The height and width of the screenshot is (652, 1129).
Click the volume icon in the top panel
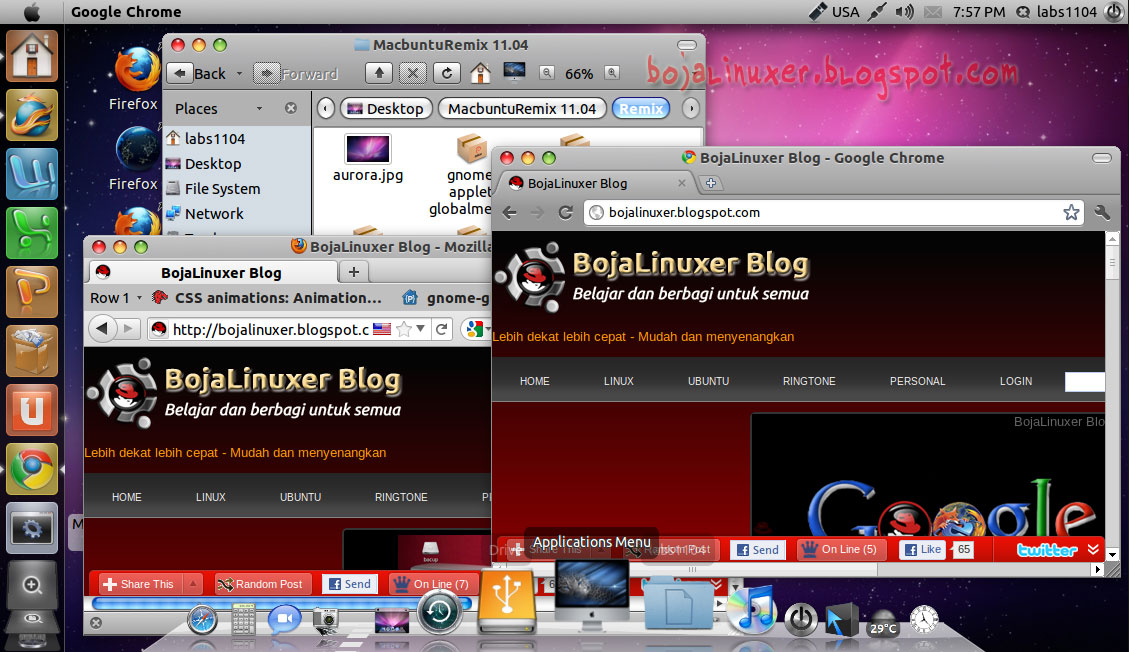904,12
